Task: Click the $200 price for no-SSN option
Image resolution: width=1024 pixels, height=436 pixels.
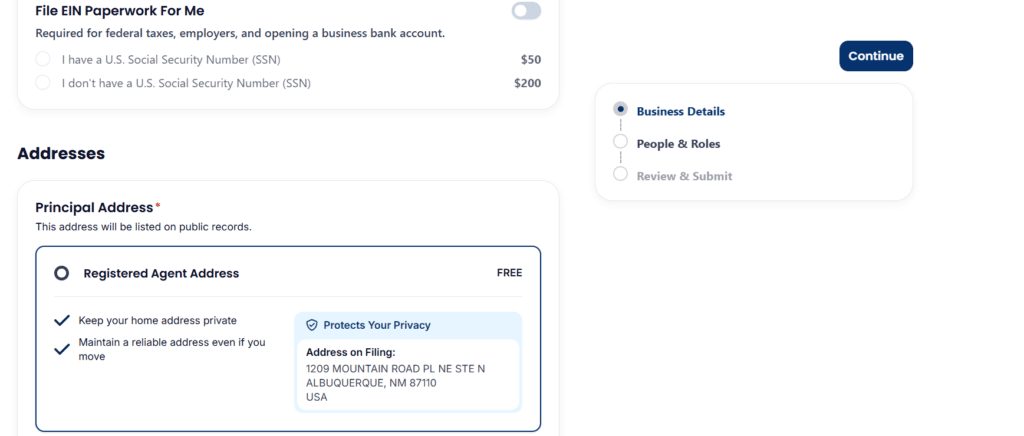Action: (528, 84)
